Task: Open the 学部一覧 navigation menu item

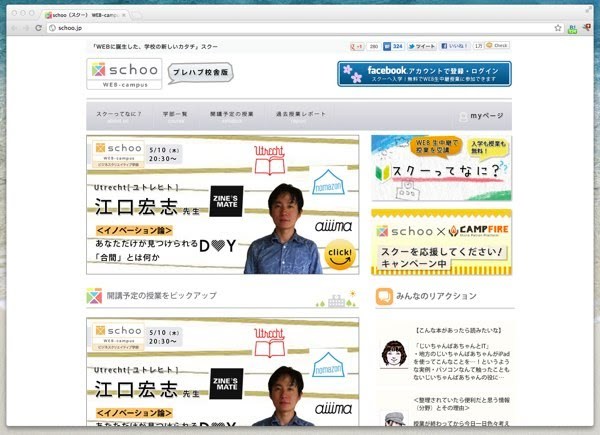Action: (175, 115)
